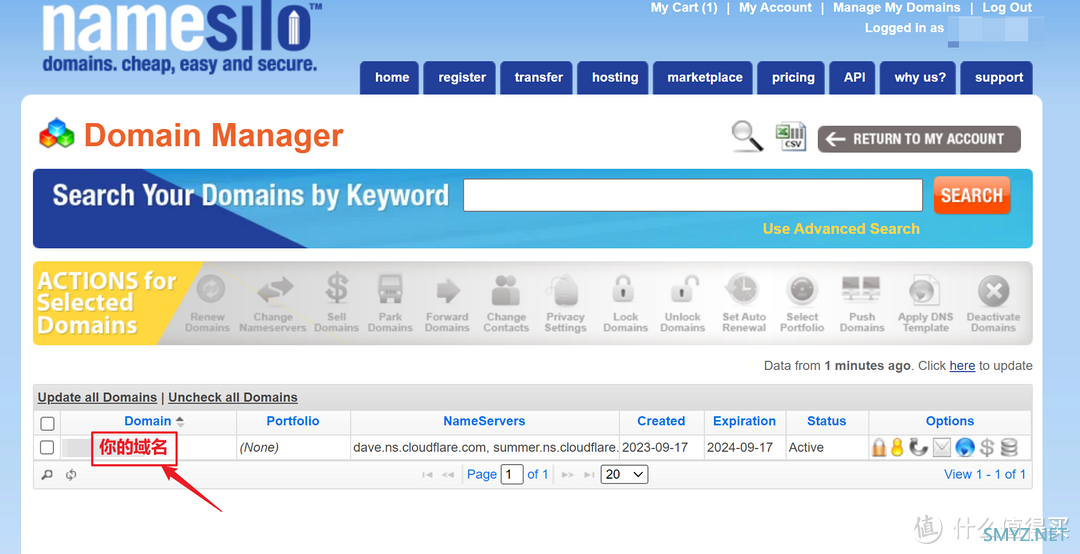Click the 2024-09-17 expiration date cell

[745, 447]
